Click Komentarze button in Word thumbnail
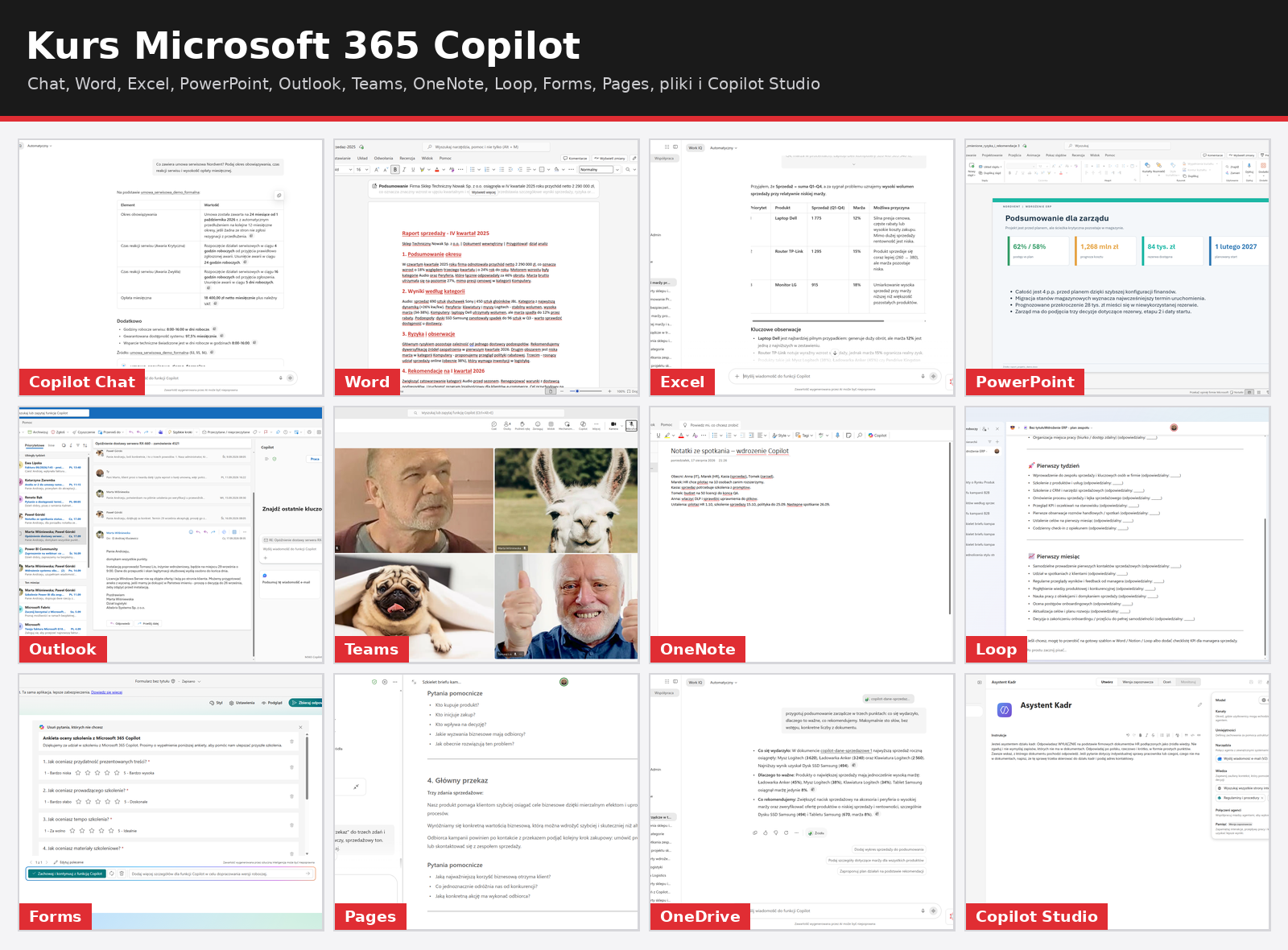This screenshot has width=1288, height=950. point(575,159)
